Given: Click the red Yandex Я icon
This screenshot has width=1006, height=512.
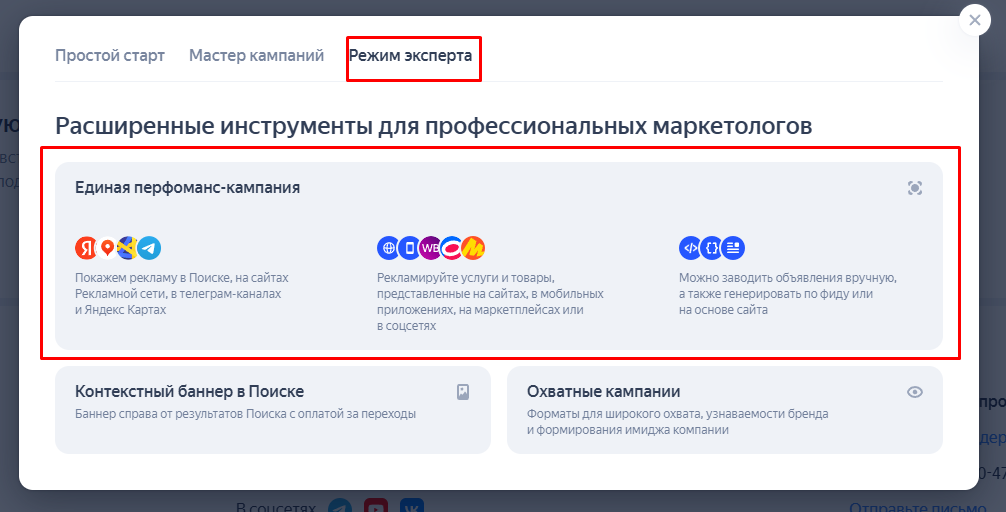Looking at the screenshot, I should click(87, 248).
